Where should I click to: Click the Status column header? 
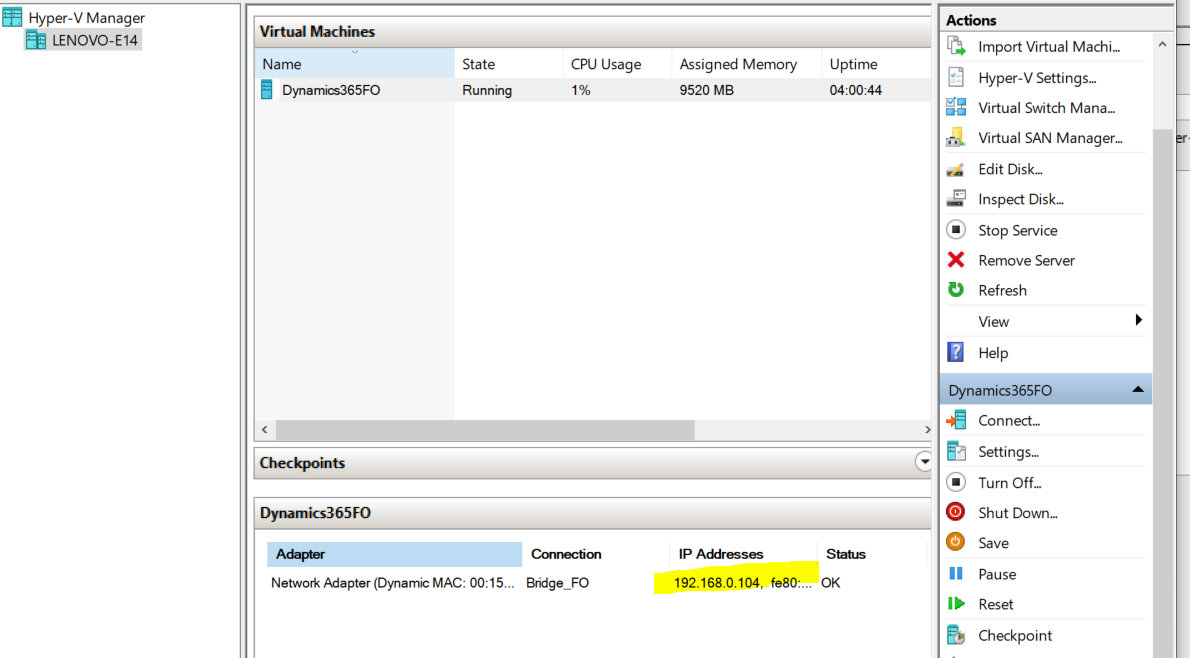[x=845, y=554]
